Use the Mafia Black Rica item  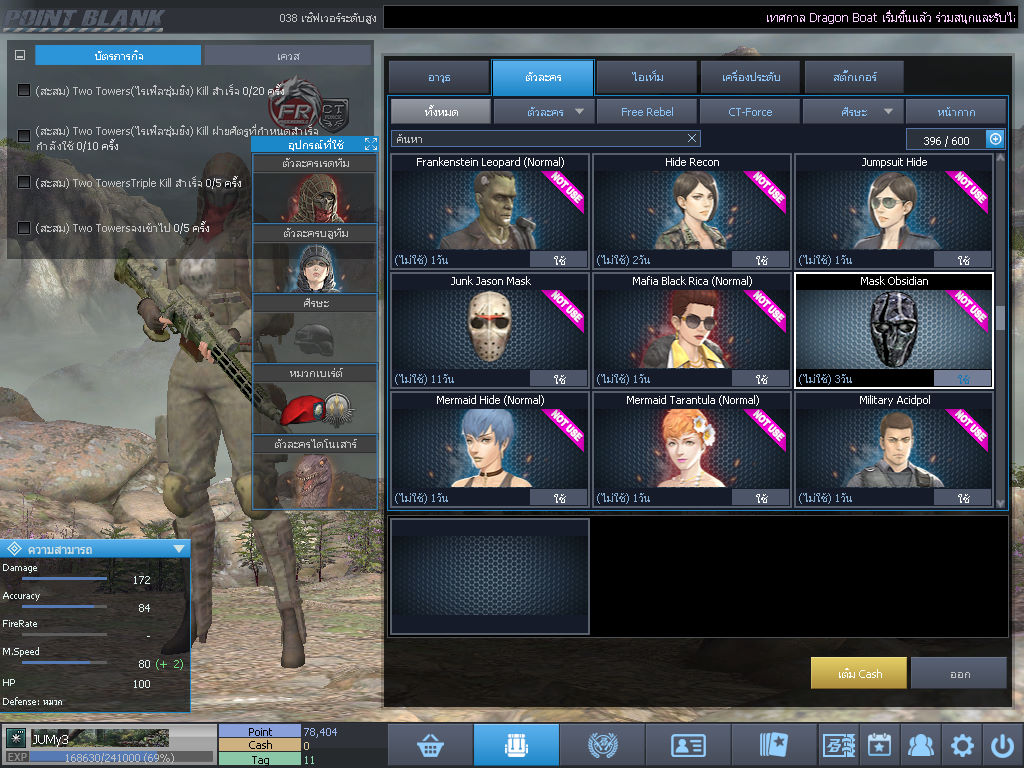click(761, 379)
